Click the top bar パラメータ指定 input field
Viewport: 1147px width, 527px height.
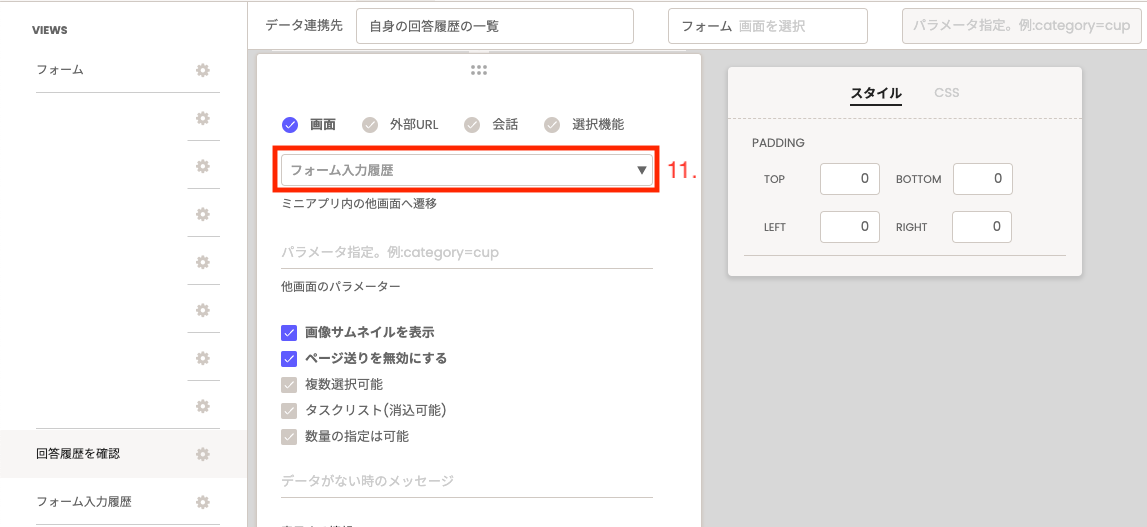pos(1022,26)
